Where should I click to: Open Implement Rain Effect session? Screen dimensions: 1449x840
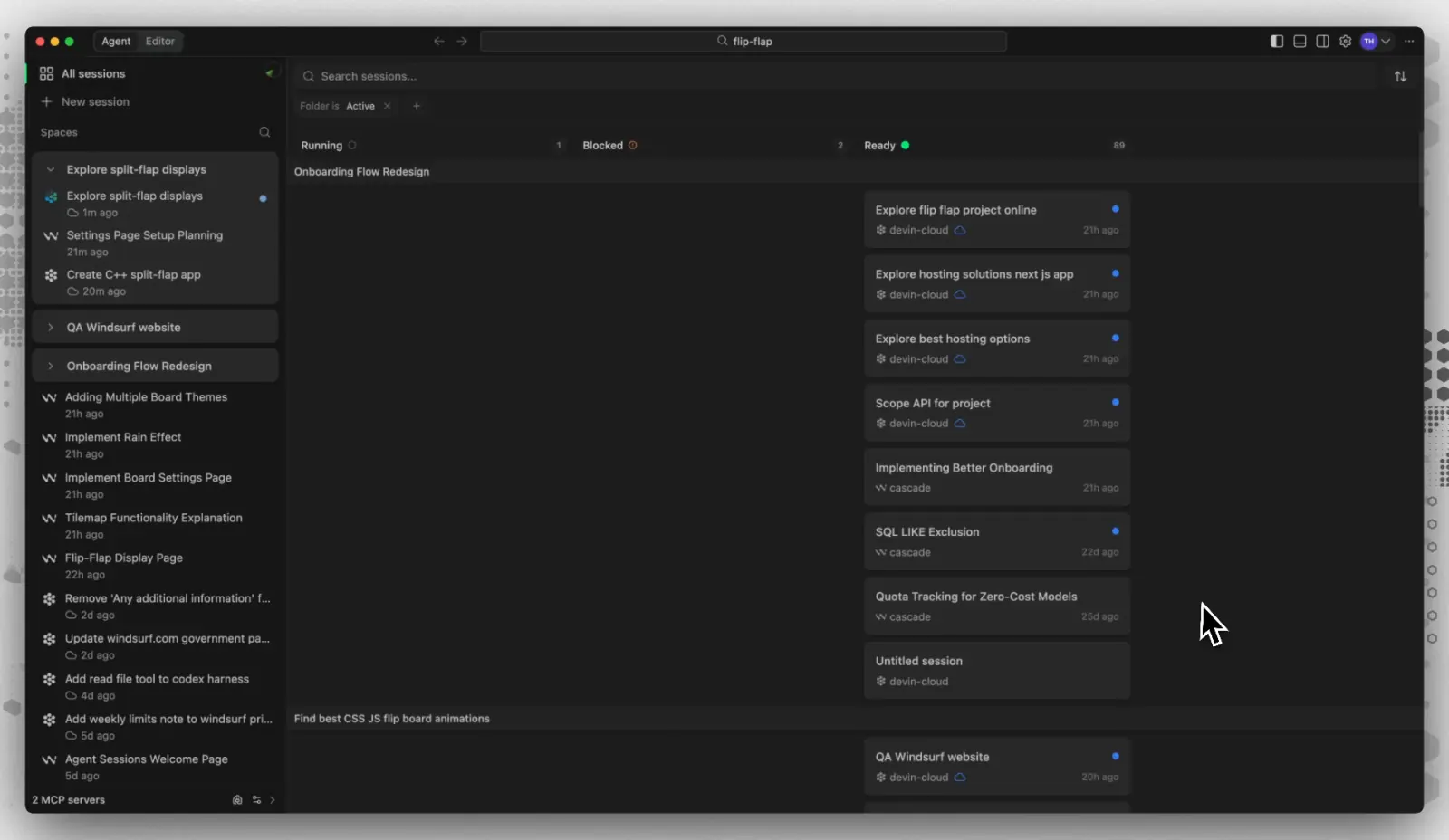[155, 444]
